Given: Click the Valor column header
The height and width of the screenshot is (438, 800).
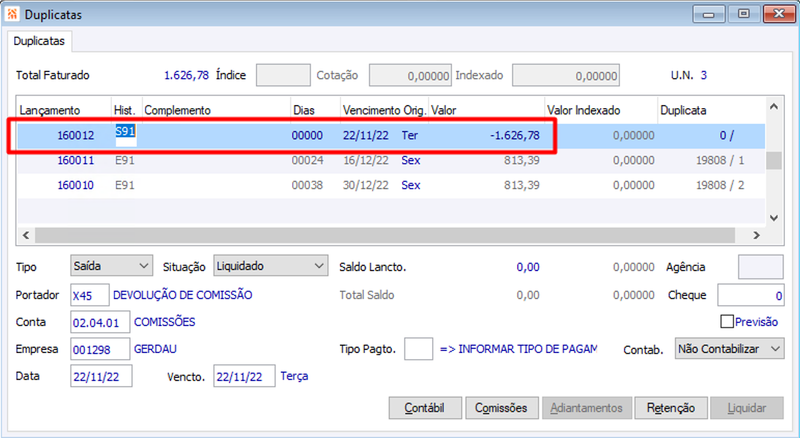Looking at the screenshot, I should tap(487, 110).
